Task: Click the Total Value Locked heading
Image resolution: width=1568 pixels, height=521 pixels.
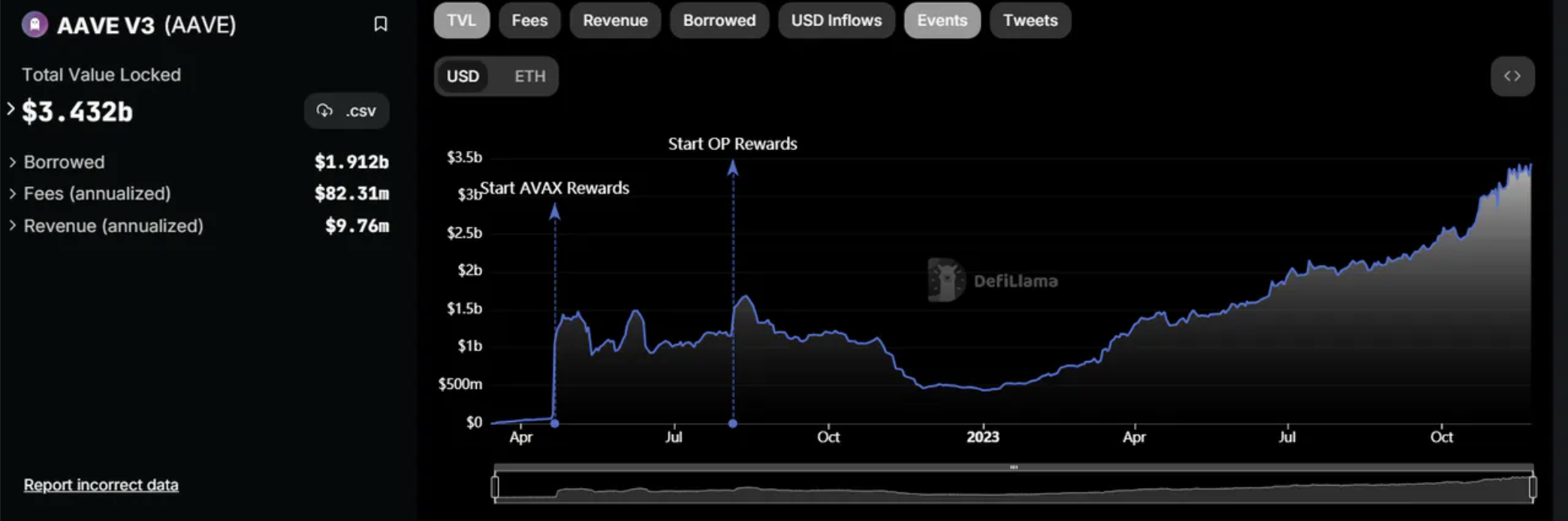Action: pos(101,75)
